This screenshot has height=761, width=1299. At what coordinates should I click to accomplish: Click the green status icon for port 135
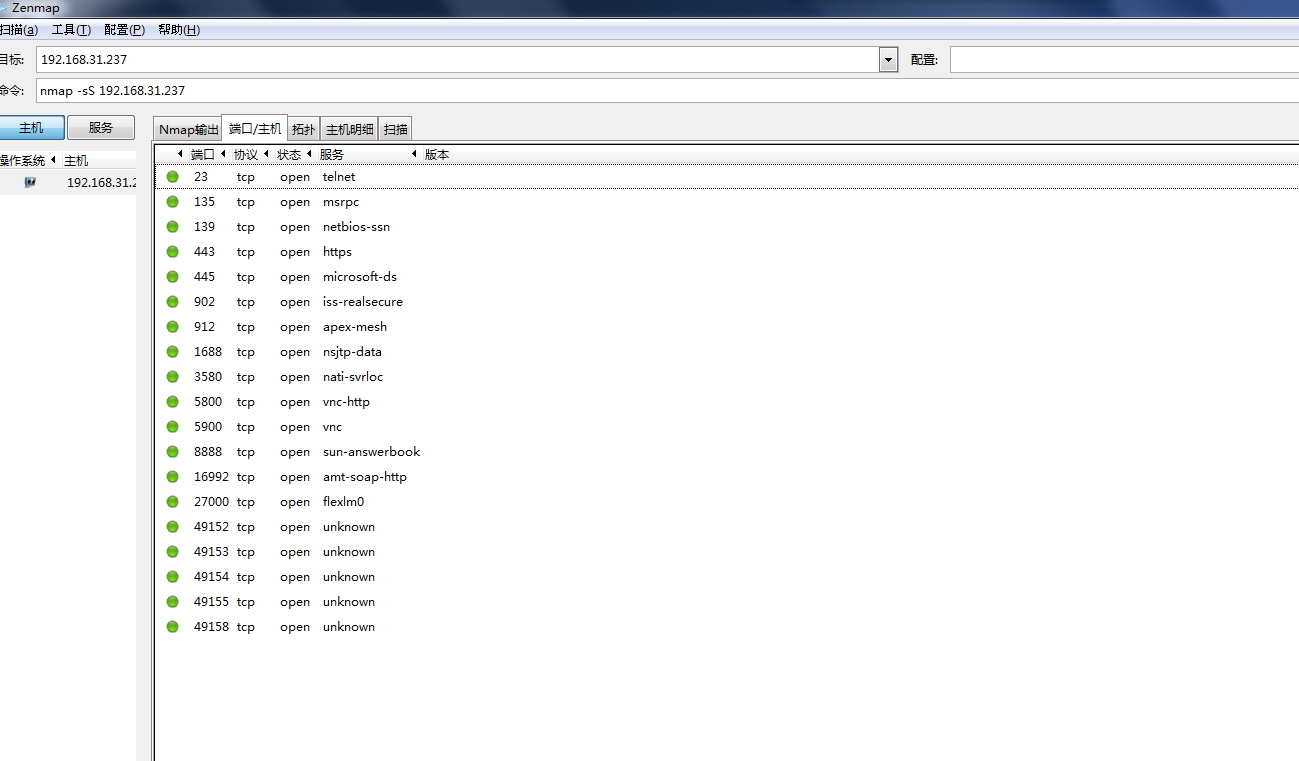coord(173,202)
